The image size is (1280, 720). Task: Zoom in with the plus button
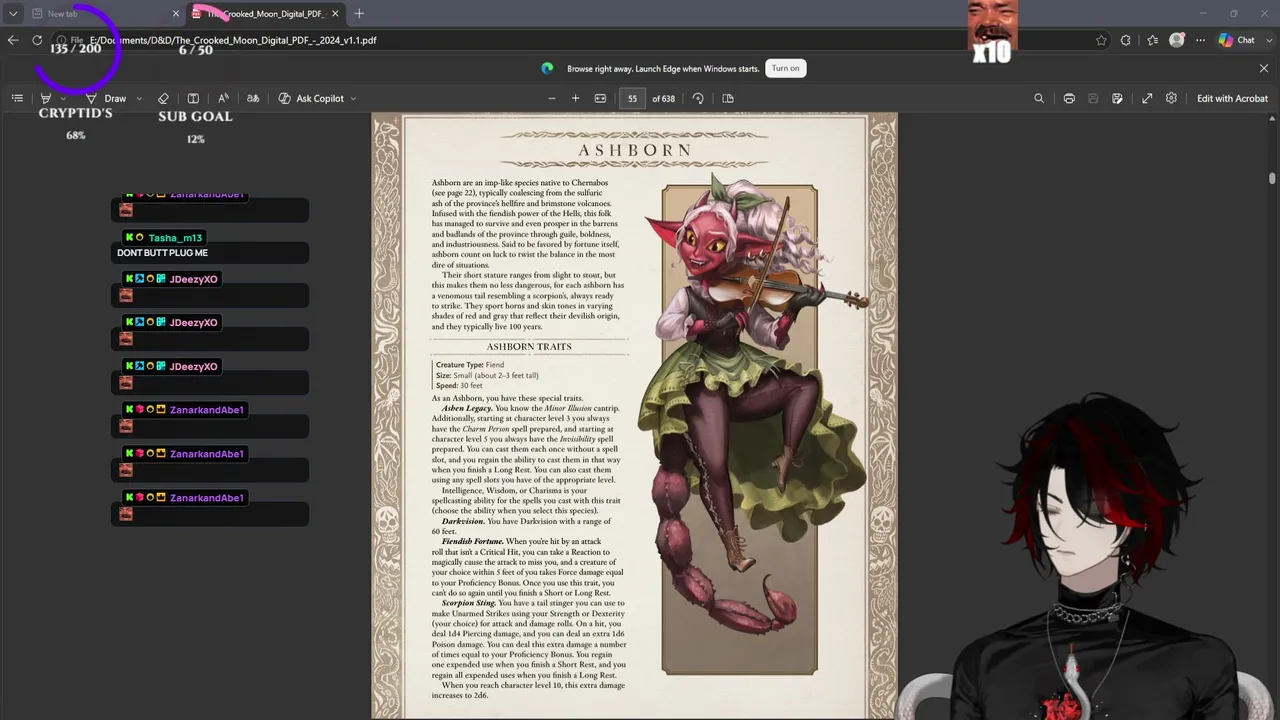(x=575, y=98)
